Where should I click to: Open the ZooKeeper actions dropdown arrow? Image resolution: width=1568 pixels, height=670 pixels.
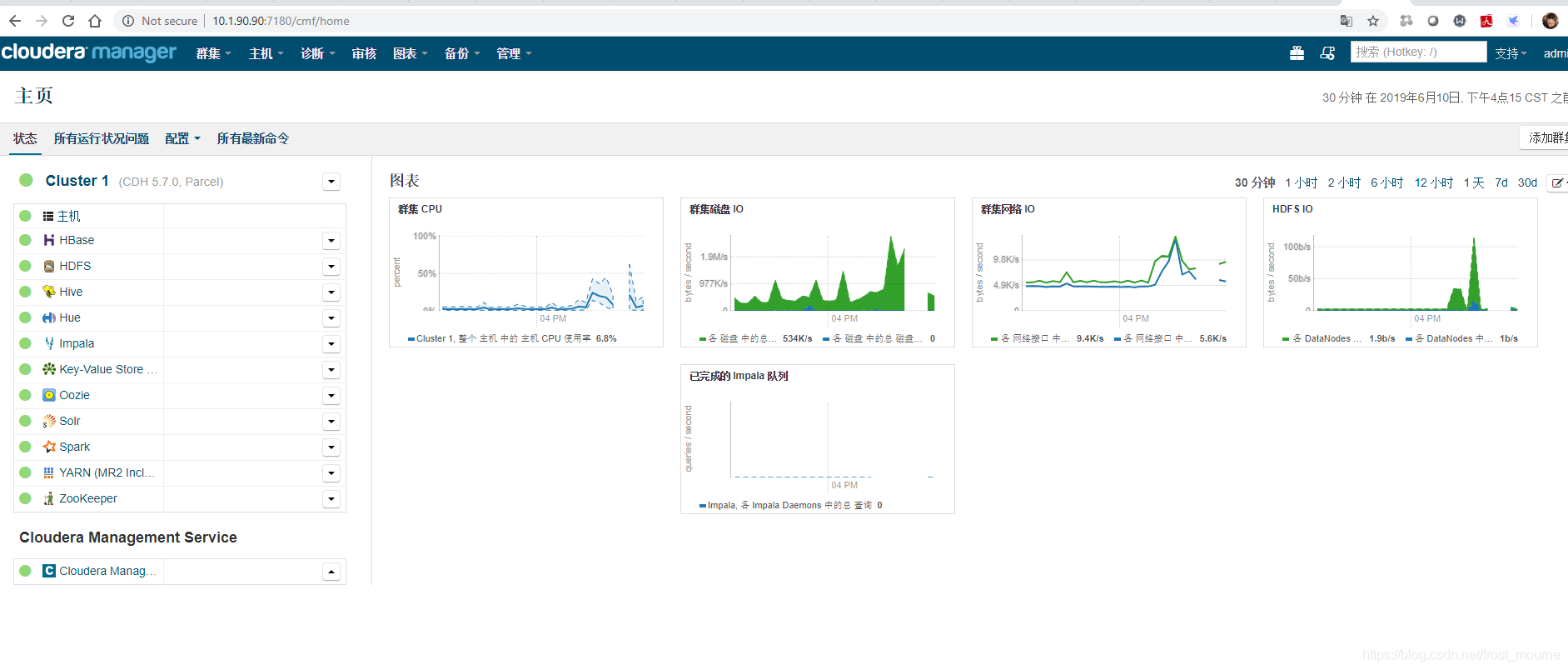331,499
